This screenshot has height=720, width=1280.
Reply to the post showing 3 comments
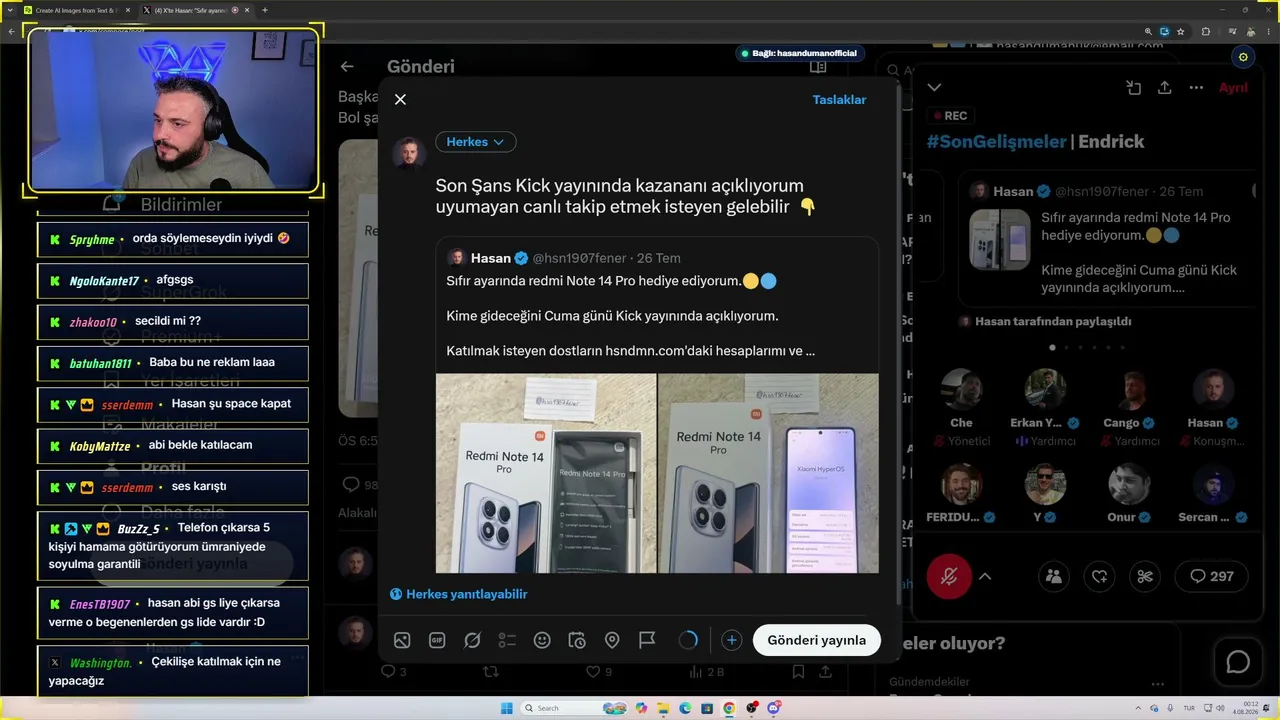(393, 672)
